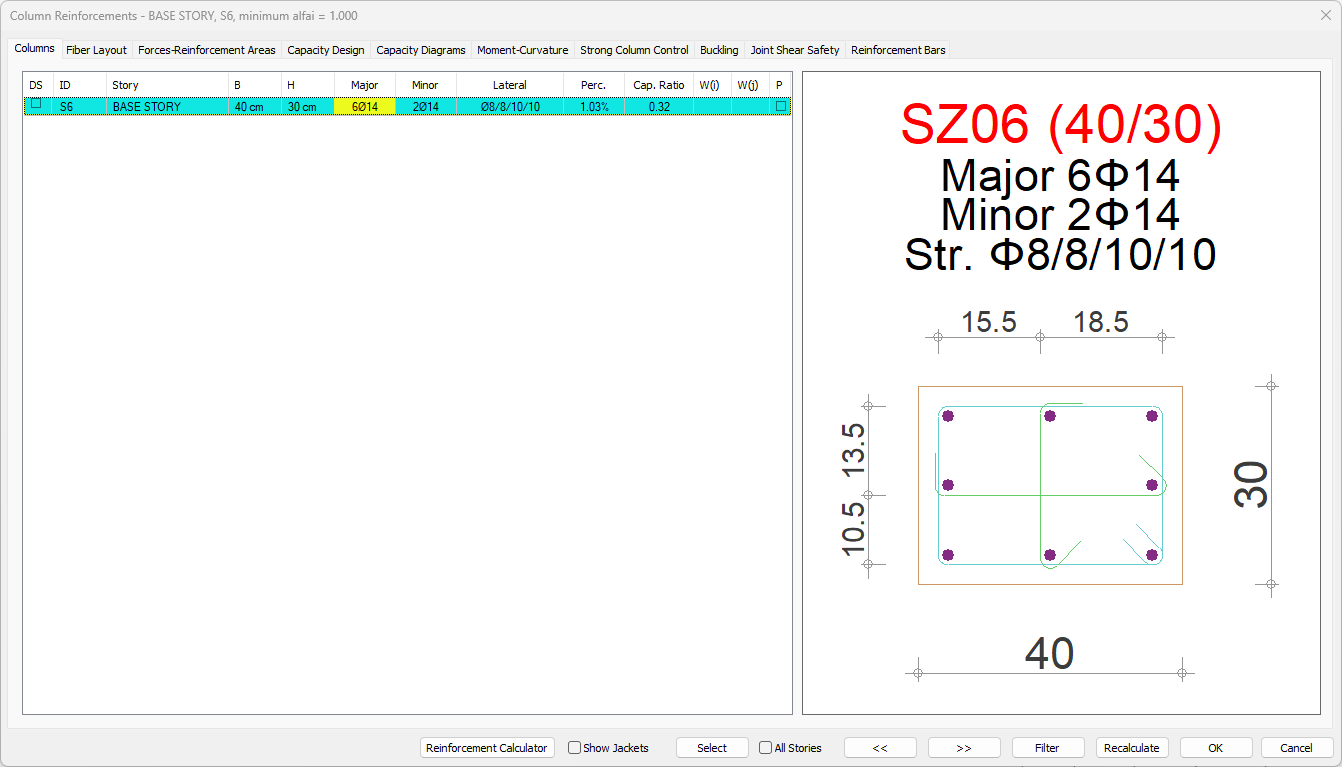The width and height of the screenshot is (1342, 767).
Task: Open the Filter button
Action: tap(1047, 748)
